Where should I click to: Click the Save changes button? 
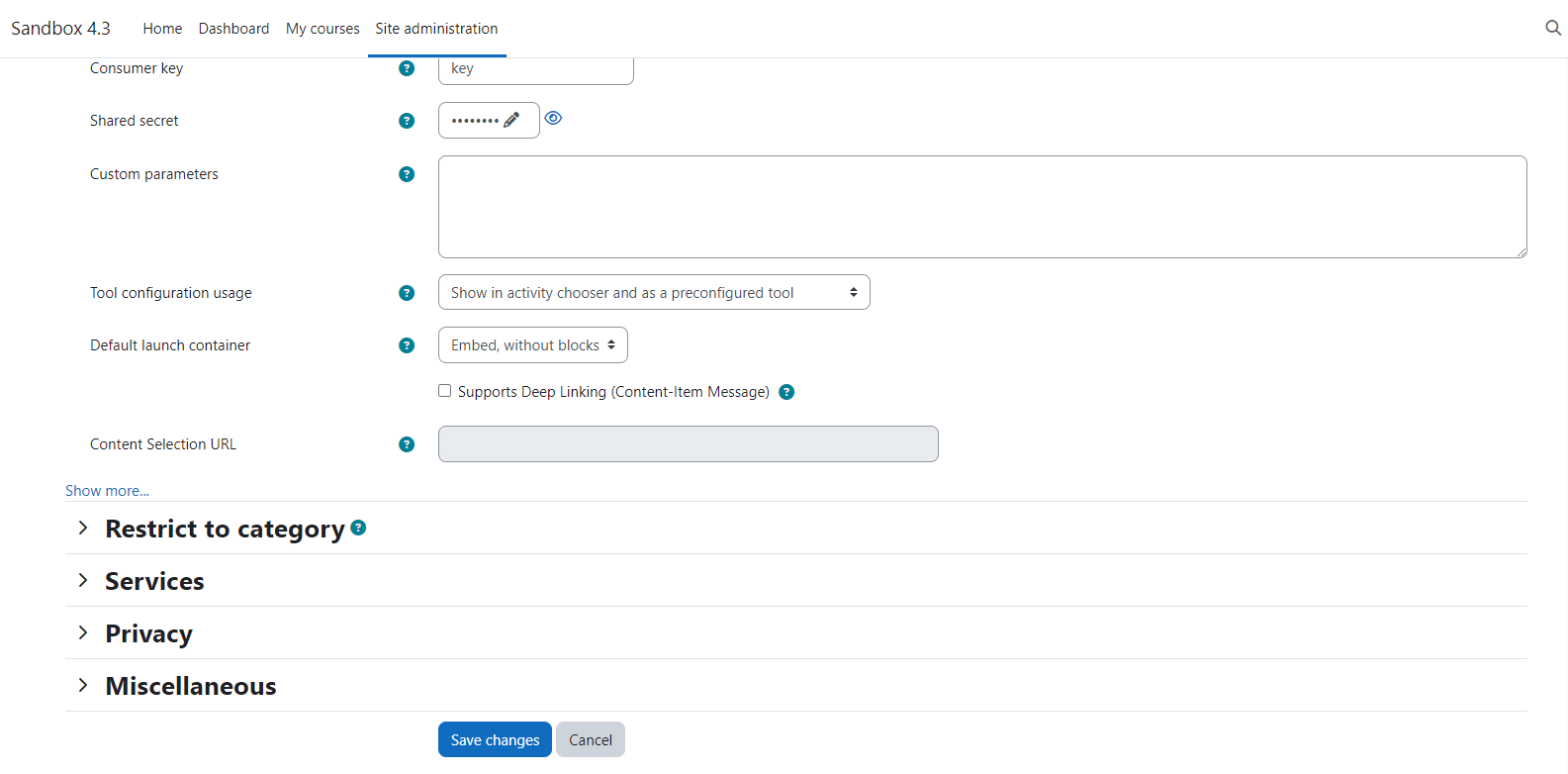point(495,739)
